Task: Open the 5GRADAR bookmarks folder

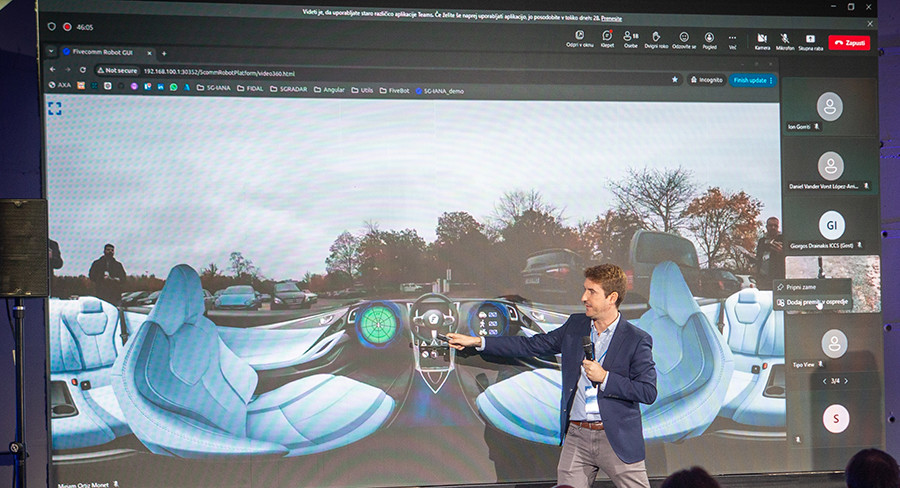Action: click(x=289, y=89)
